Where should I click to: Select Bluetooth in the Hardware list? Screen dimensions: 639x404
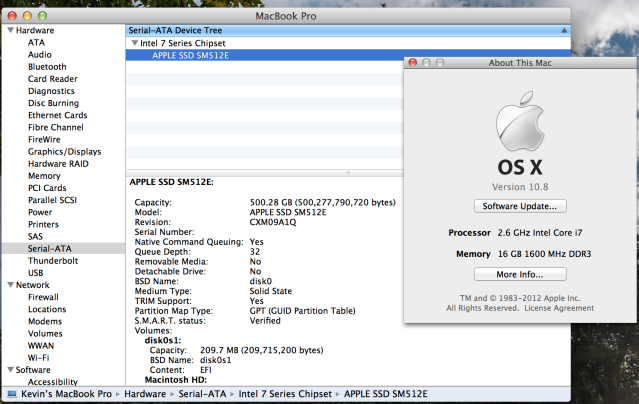[47, 67]
